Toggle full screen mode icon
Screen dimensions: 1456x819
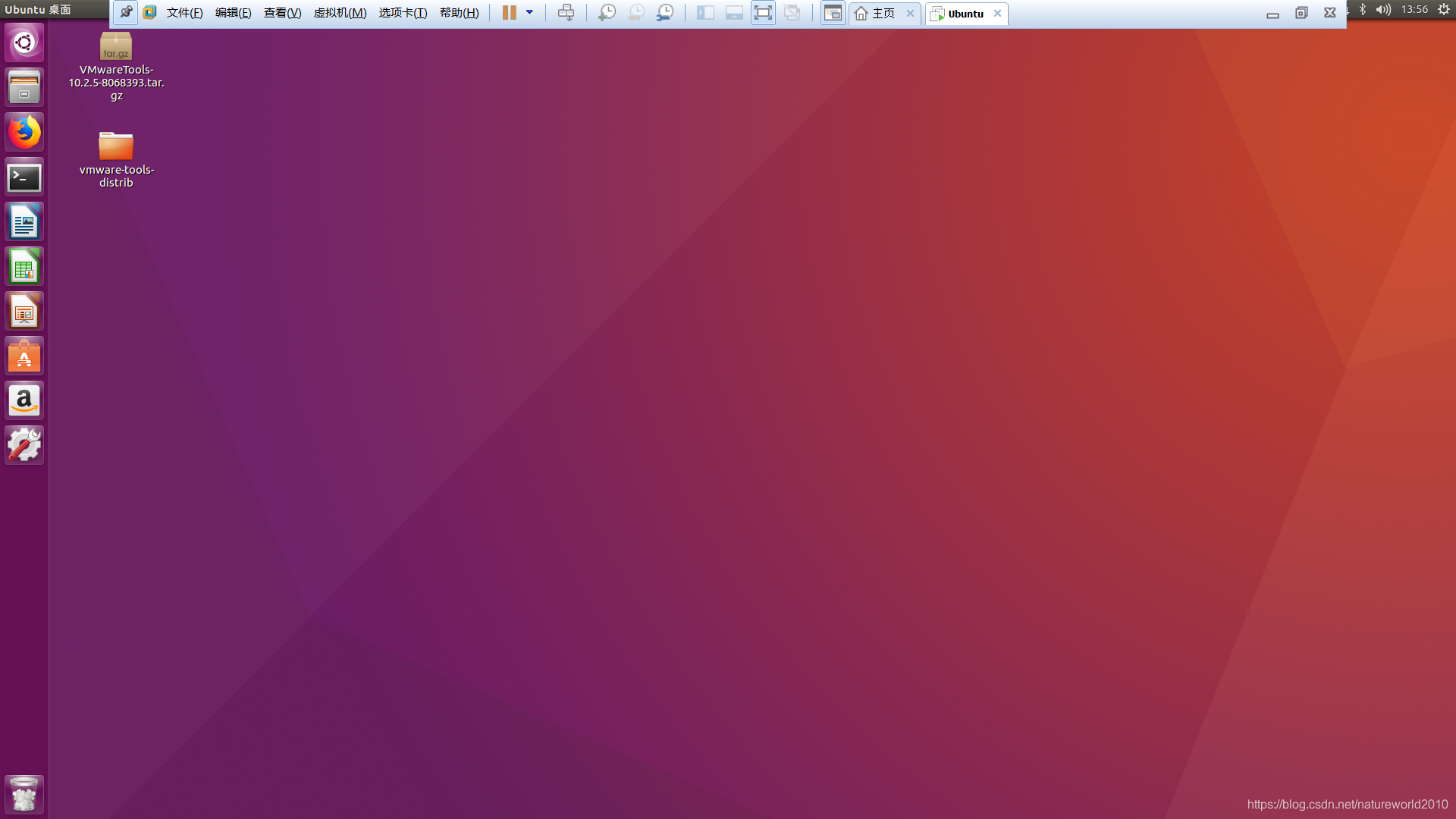763,13
